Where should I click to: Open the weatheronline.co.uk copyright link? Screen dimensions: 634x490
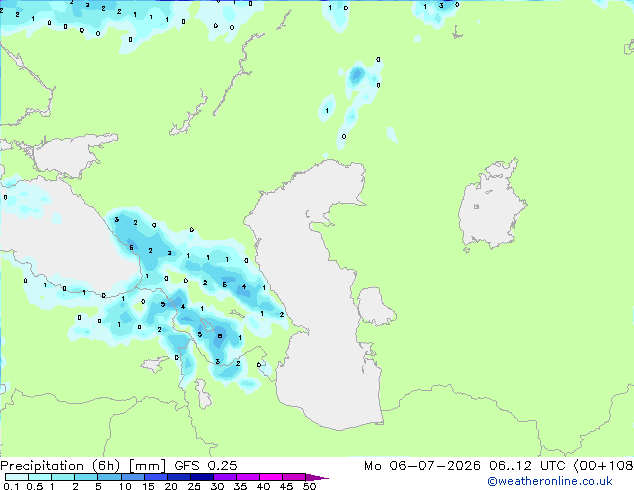pyautogui.click(x=549, y=481)
